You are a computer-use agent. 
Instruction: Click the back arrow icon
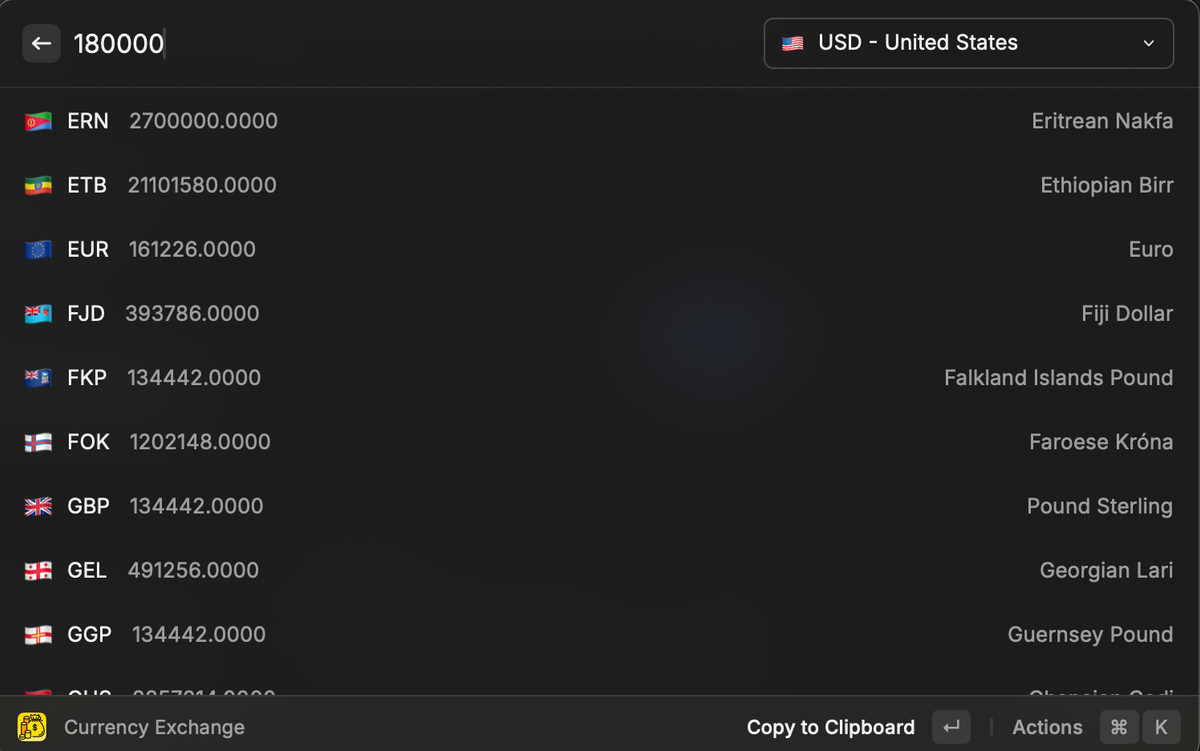coord(41,43)
